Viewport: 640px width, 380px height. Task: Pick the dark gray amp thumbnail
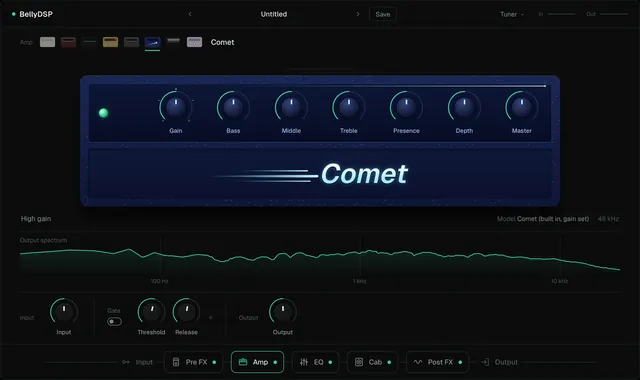coord(131,42)
